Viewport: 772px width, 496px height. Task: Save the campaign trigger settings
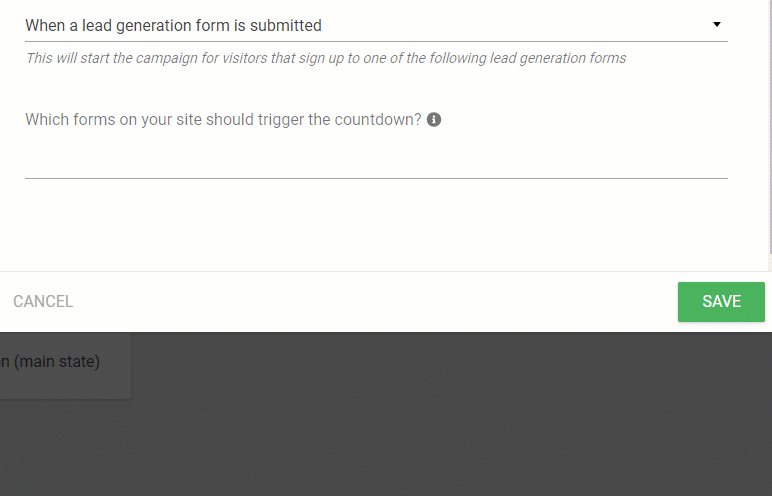[x=721, y=301]
